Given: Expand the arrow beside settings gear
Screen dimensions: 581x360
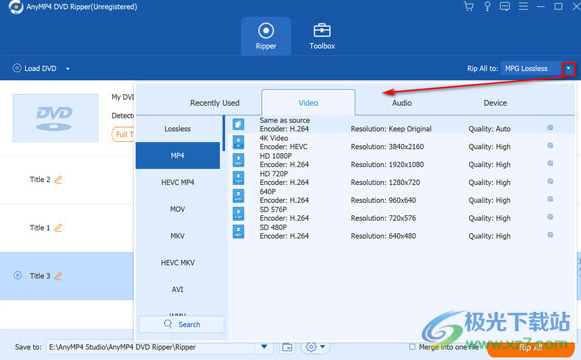Looking at the screenshot, I should point(322,347).
